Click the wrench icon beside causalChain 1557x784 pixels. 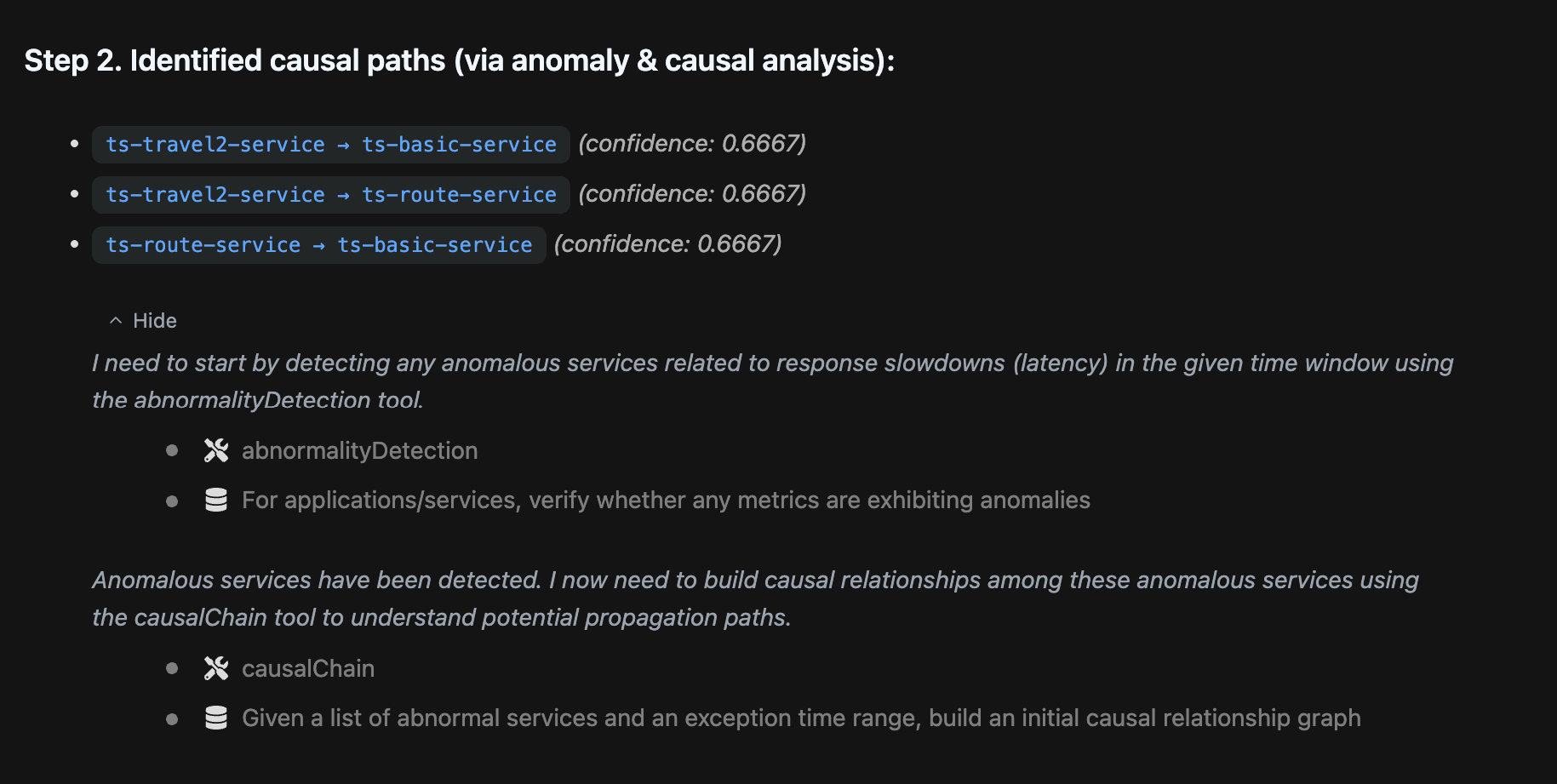click(216, 668)
